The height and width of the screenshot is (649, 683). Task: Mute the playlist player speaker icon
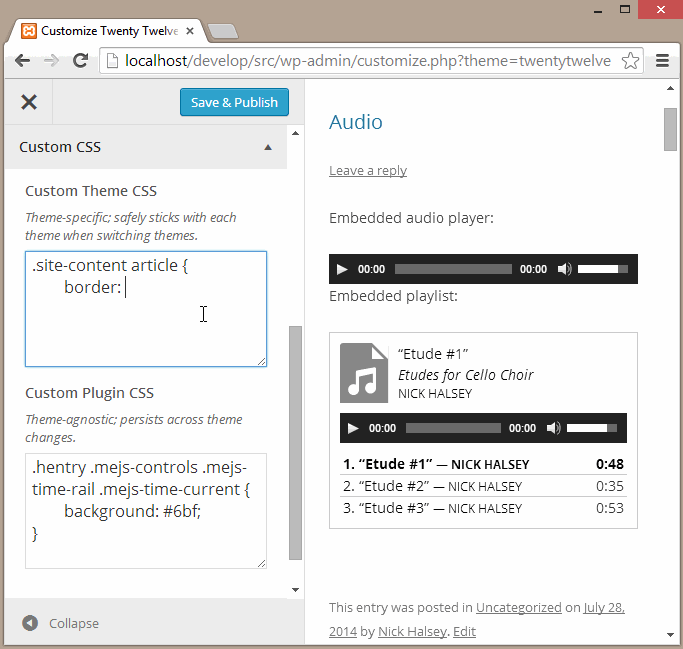[x=553, y=428]
